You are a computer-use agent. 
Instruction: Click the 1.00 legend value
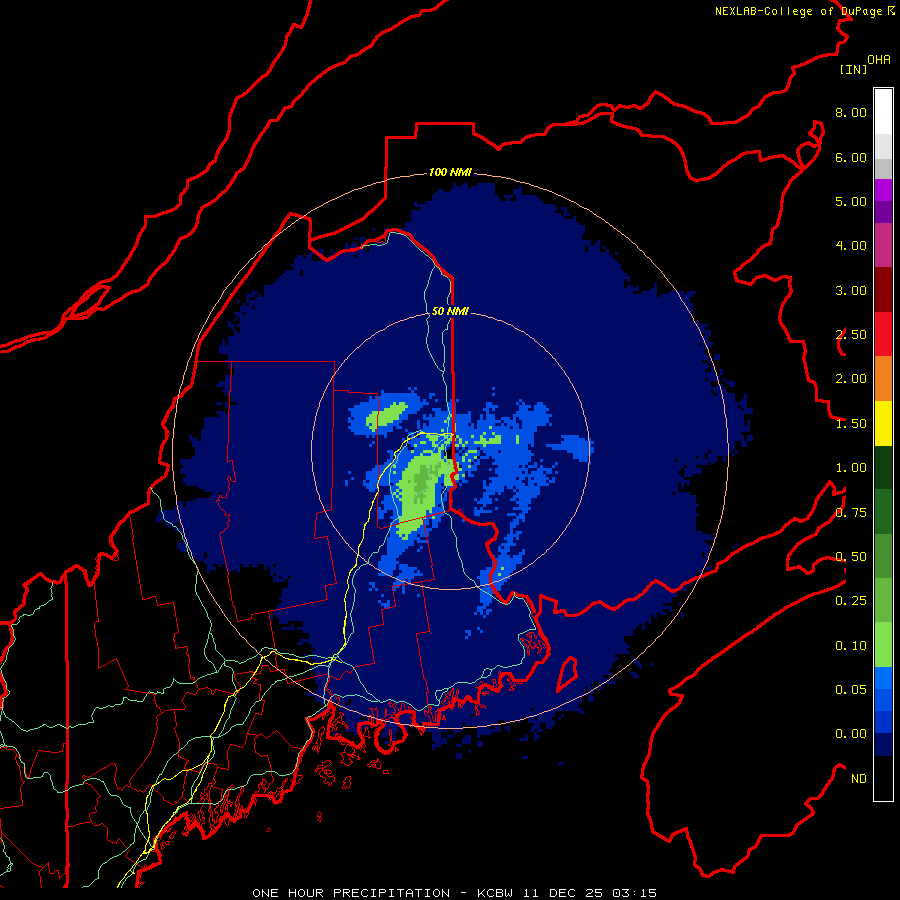851,468
